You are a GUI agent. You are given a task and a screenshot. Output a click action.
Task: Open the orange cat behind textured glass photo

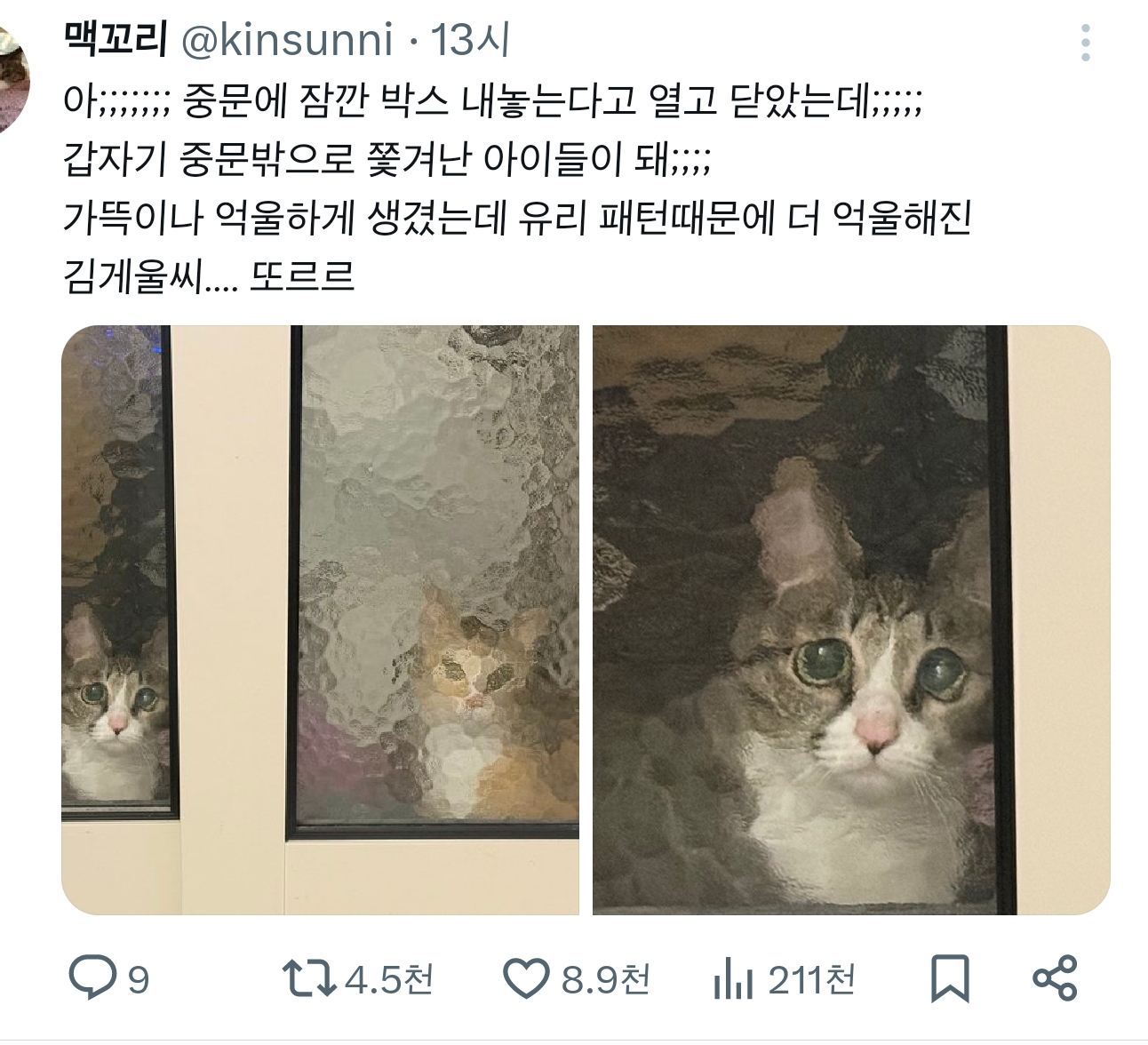(x=435, y=620)
